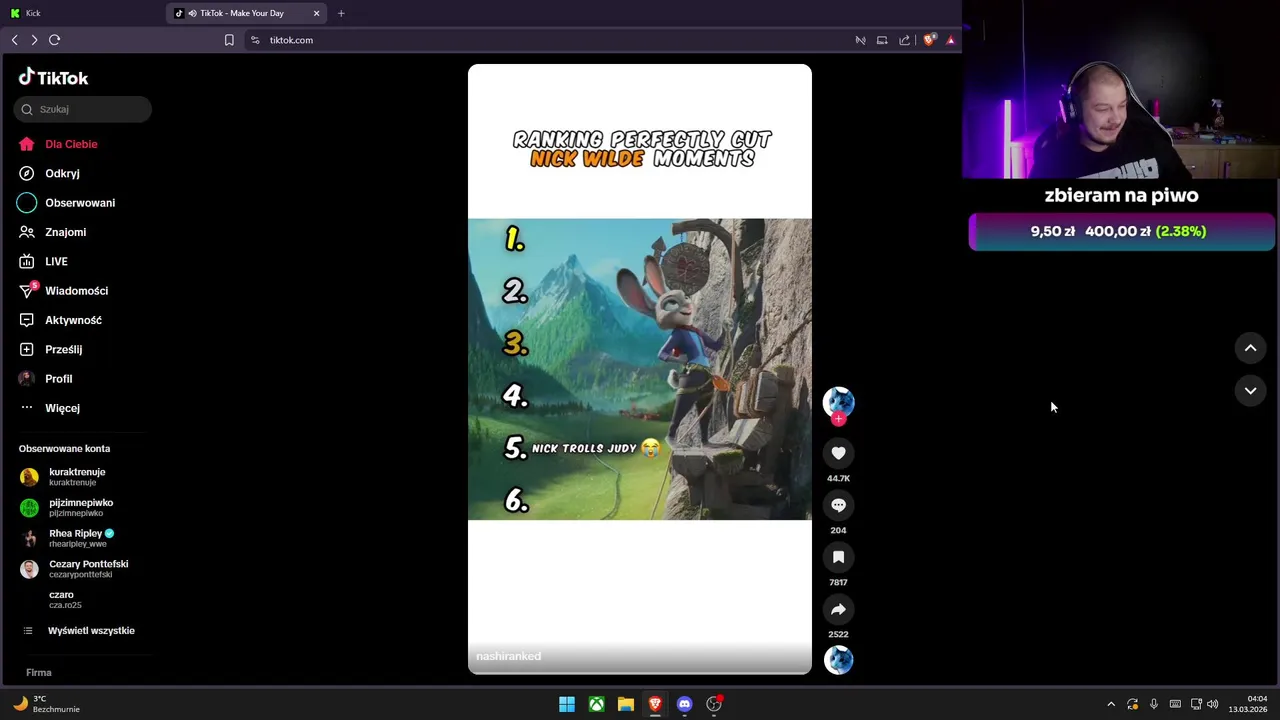Like the video with the heart icon
The image size is (1280, 720).
[838, 453]
